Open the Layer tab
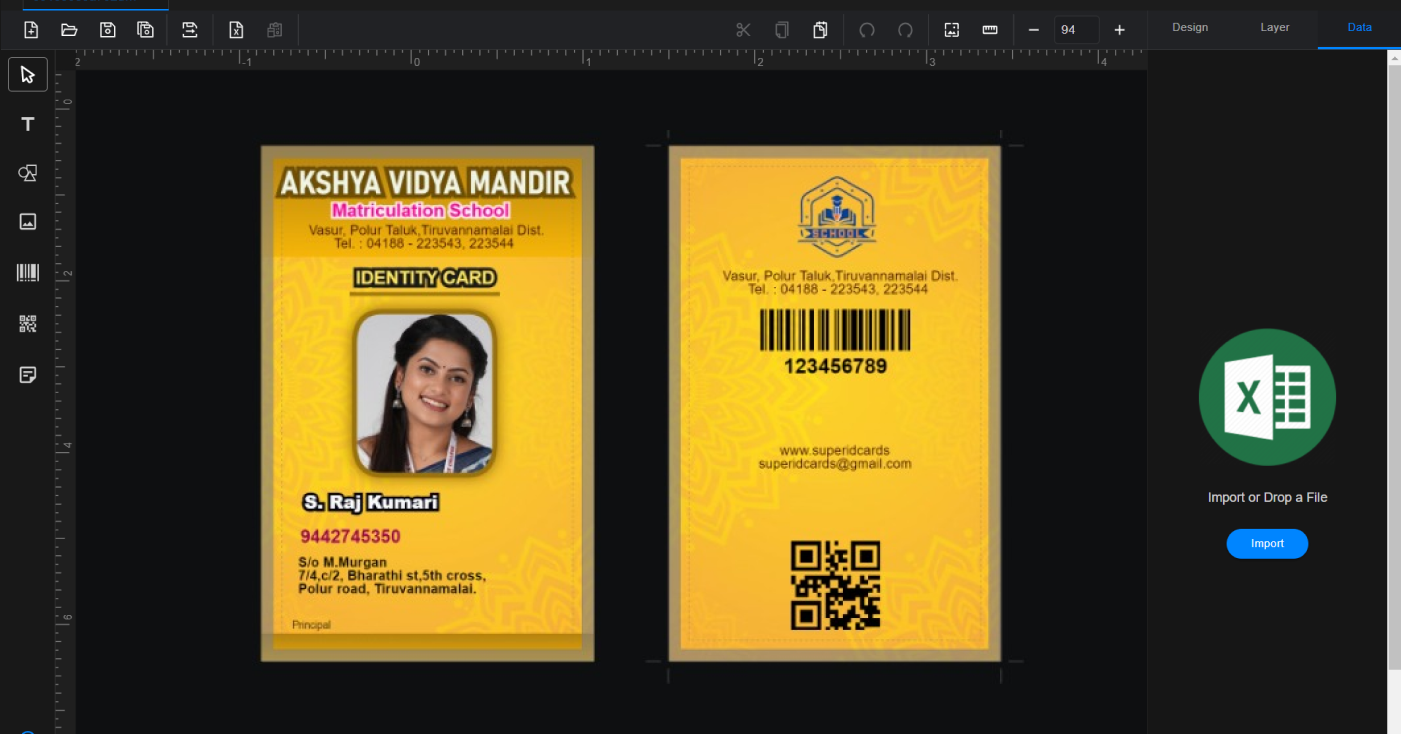 (1275, 27)
